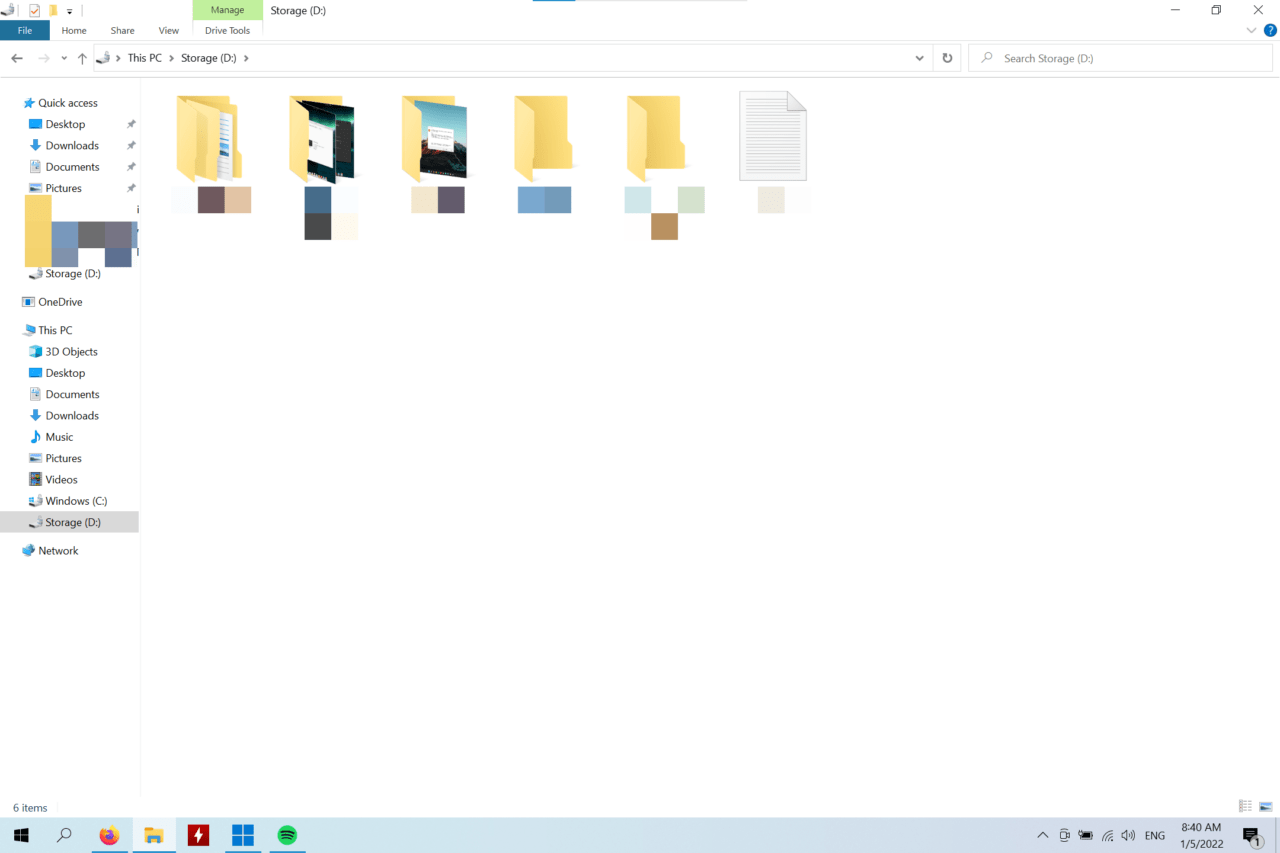This screenshot has width=1280, height=853.
Task: Open Firefox from the taskbar
Action: (x=110, y=835)
